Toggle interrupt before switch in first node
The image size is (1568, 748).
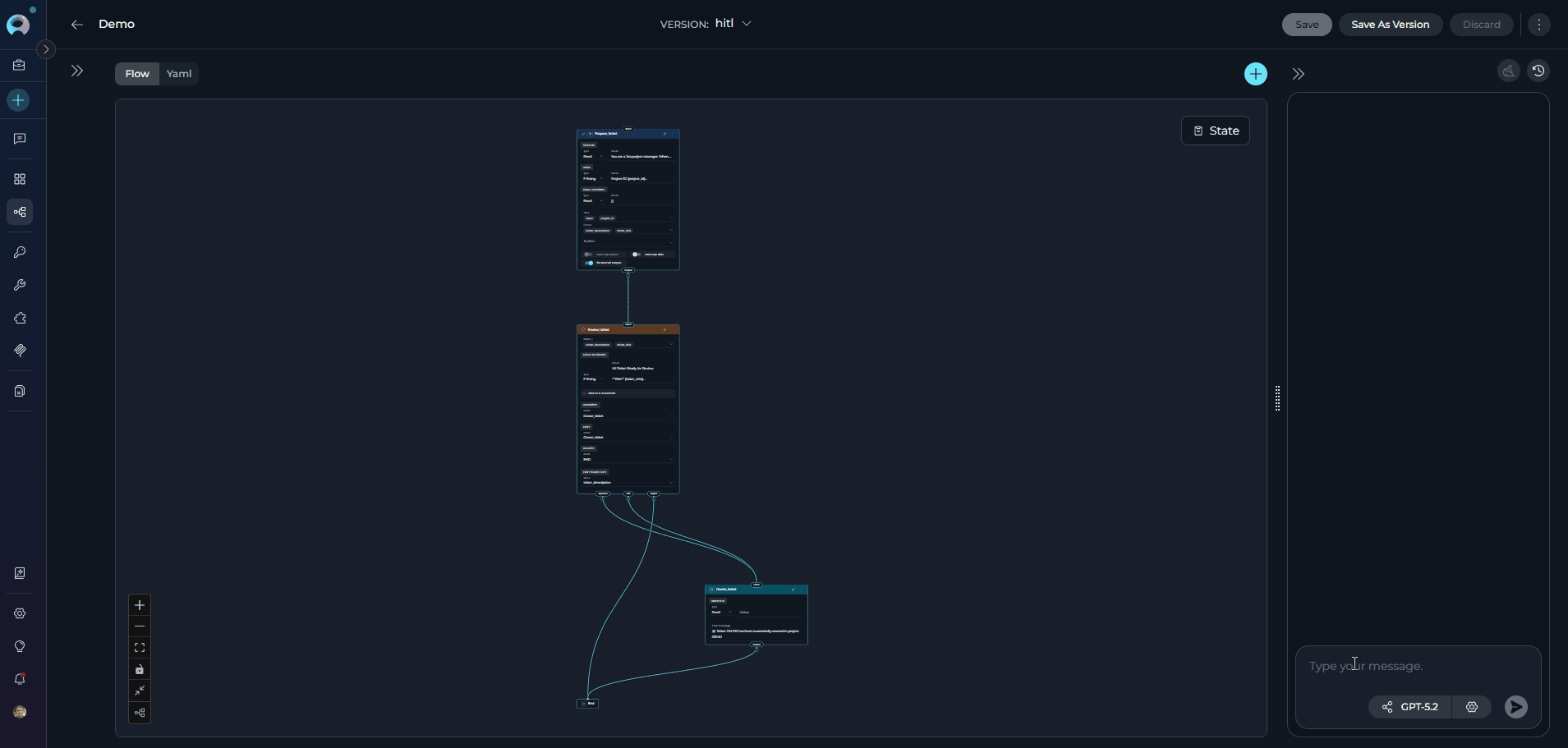[588, 255]
